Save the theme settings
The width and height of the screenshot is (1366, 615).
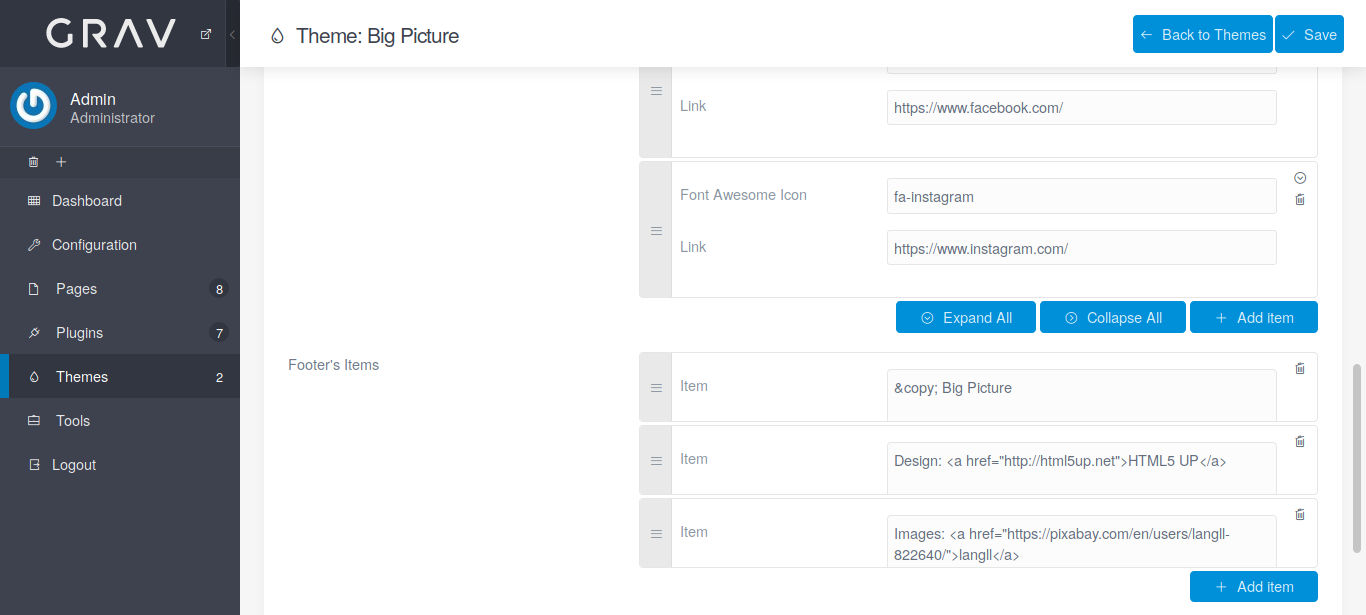[1309, 34]
